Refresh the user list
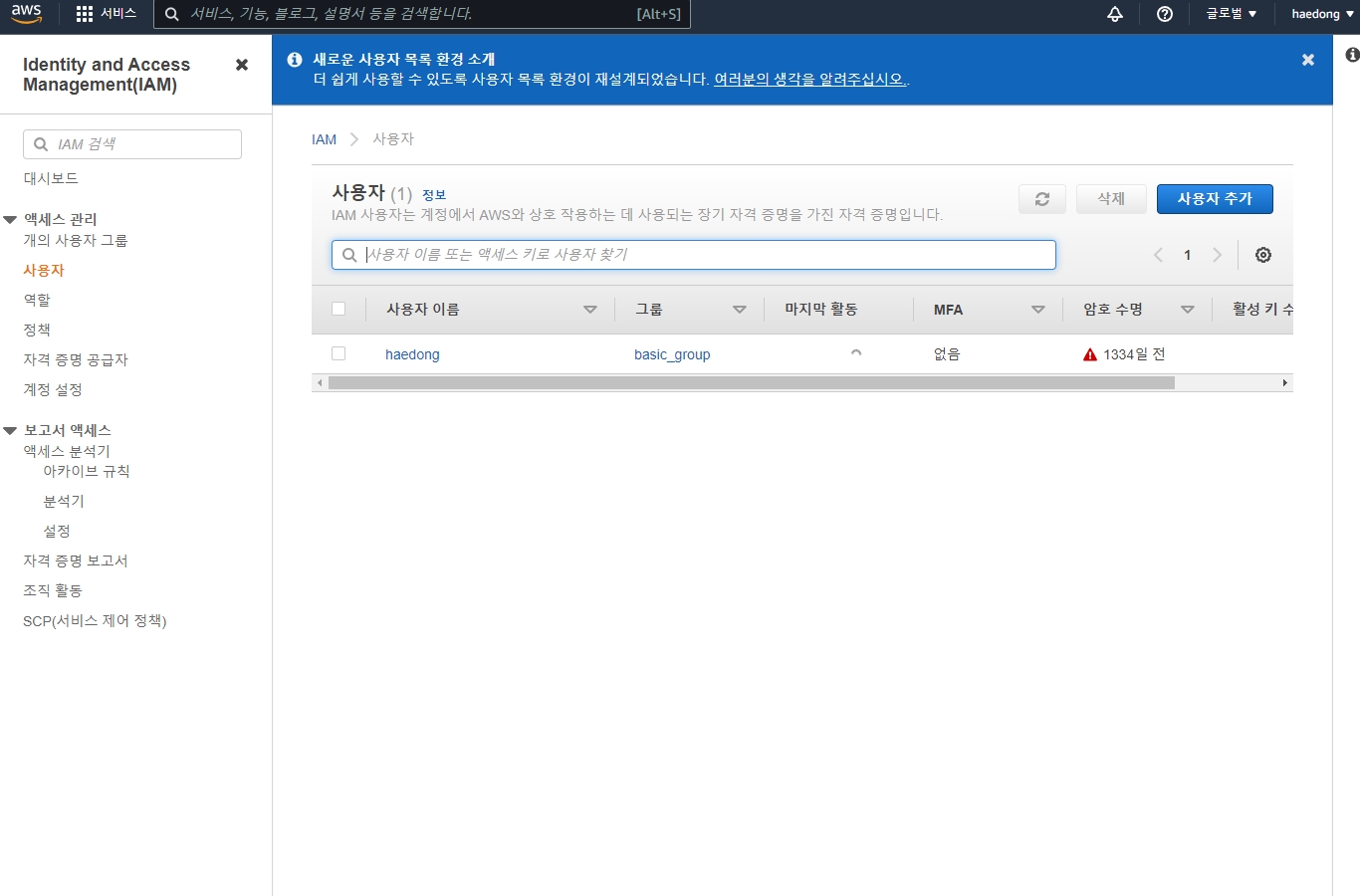This screenshot has width=1360, height=896. point(1042,199)
